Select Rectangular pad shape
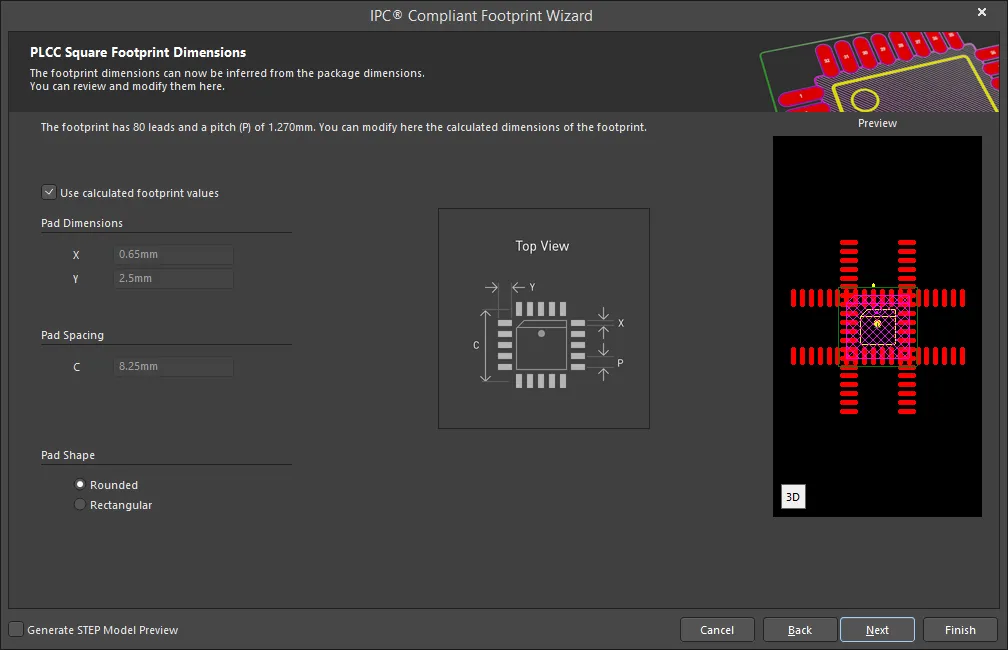The width and height of the screenshot is (1008, 650). point(80,505)
